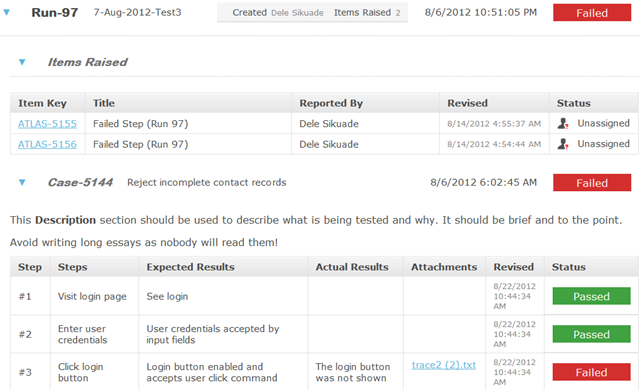Click the Passed status for step #1
The width and height of the screenshot is (640, 390).
coord(591,296)
